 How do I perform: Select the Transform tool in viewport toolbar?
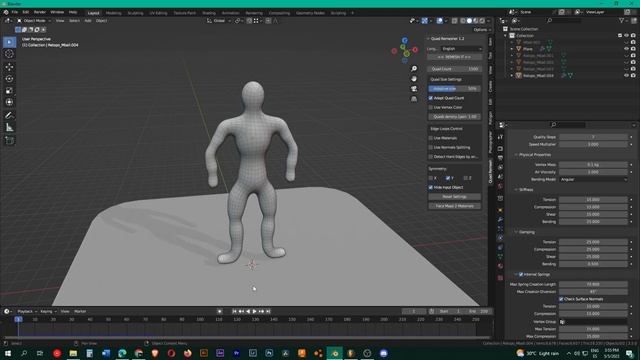(x=9, y=102)
